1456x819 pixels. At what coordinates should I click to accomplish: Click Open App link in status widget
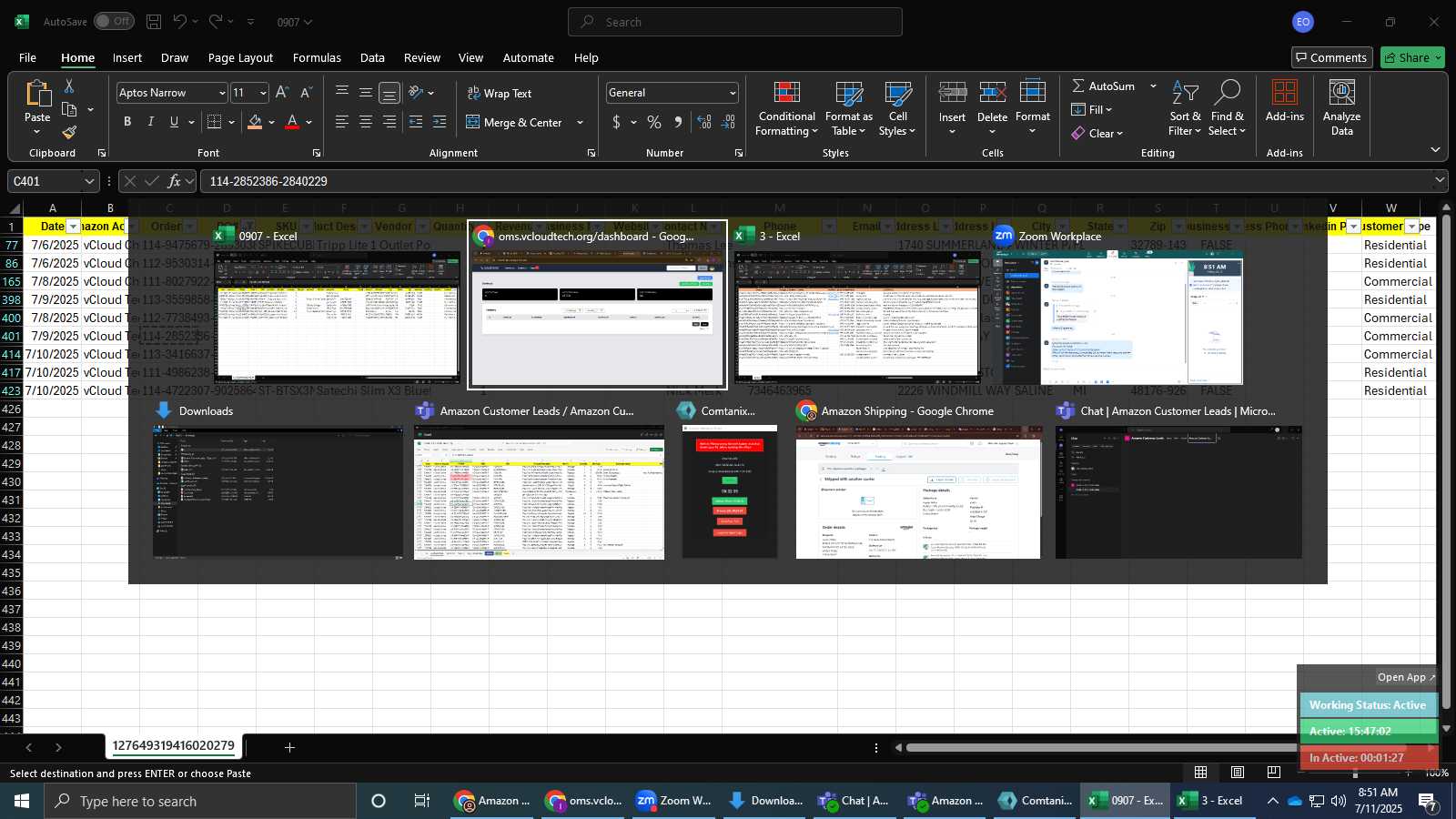tap(1406, 677)
